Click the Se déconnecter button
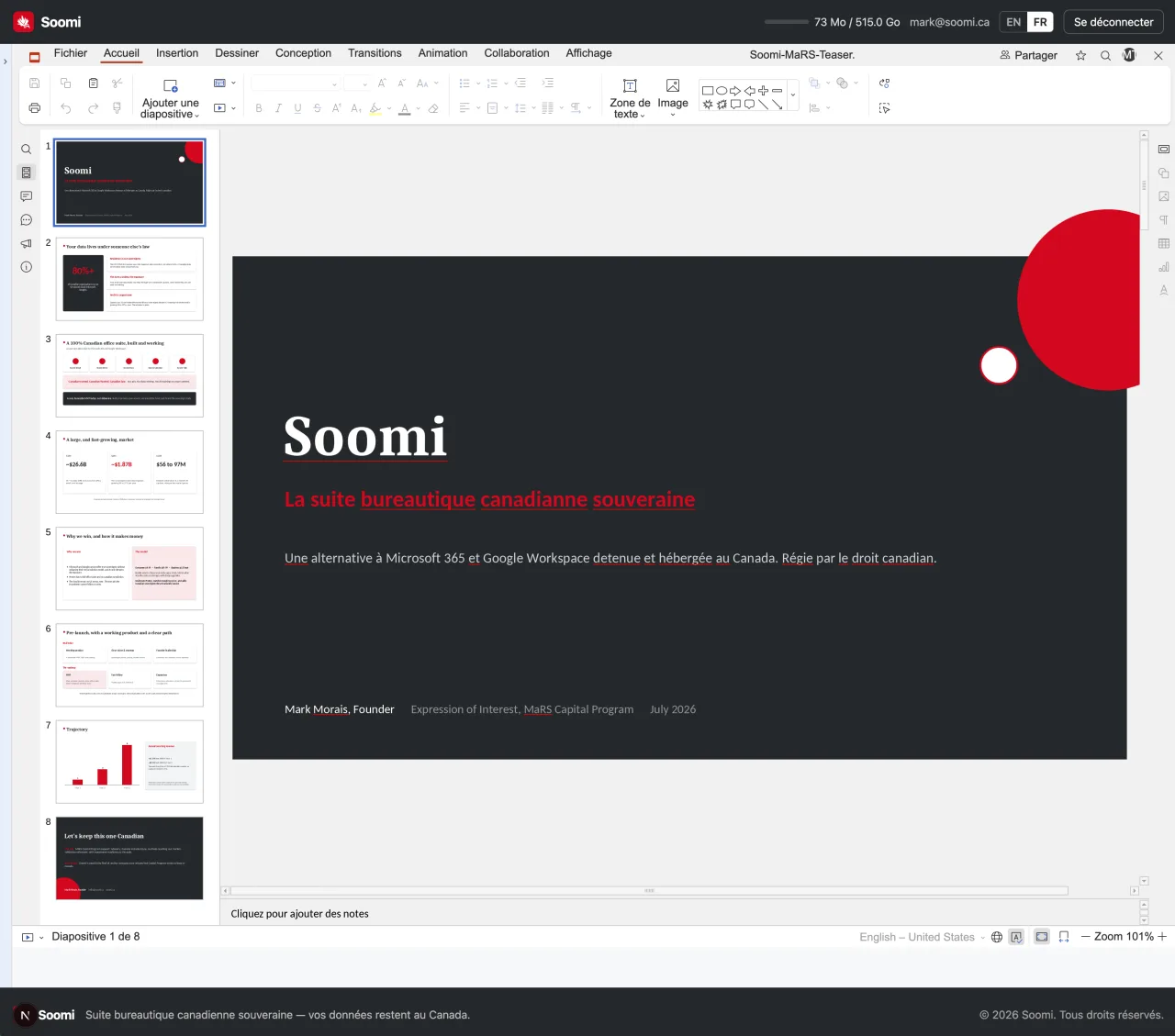Screen dimensions: 1175x1036 click(1113, 22)
